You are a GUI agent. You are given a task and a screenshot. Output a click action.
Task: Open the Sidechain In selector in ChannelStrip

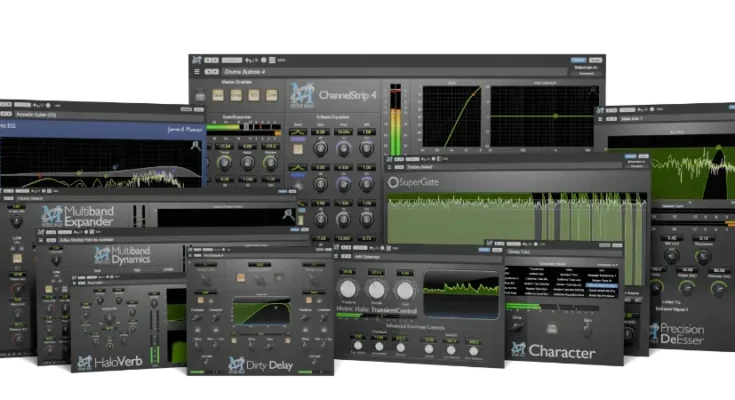(584, 73)
